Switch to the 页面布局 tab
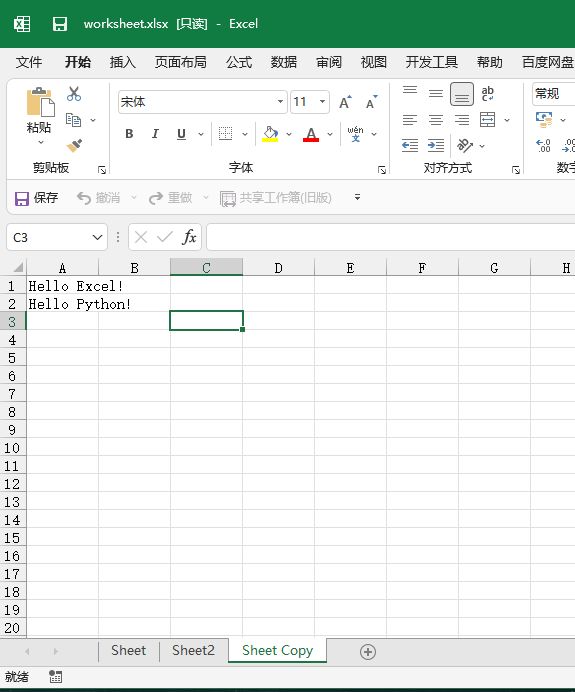 click(x=180, y=62)
